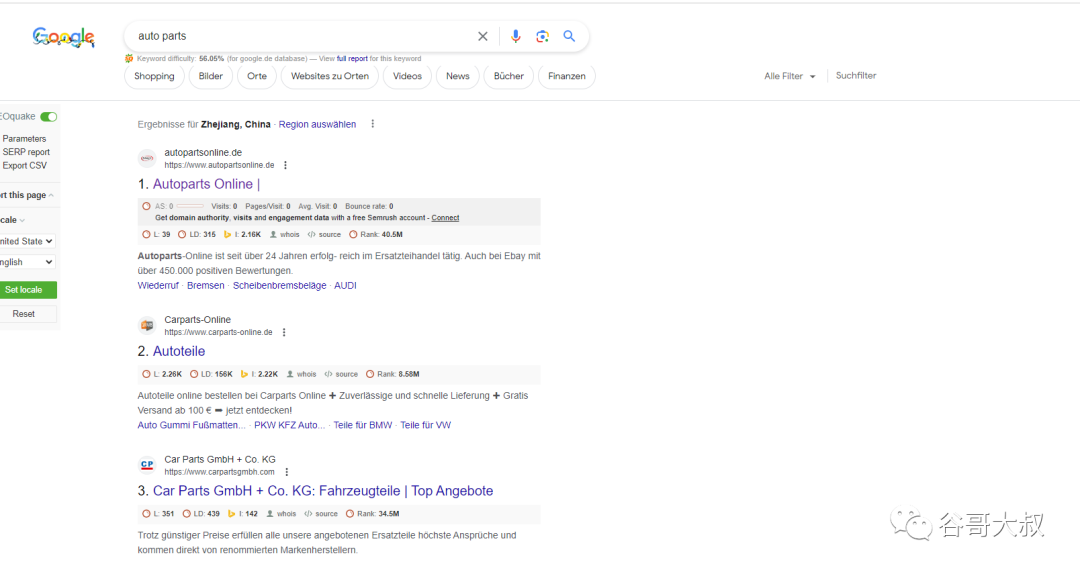Open the Teile für VW sitelink
1080x572 pixels.
426,425
